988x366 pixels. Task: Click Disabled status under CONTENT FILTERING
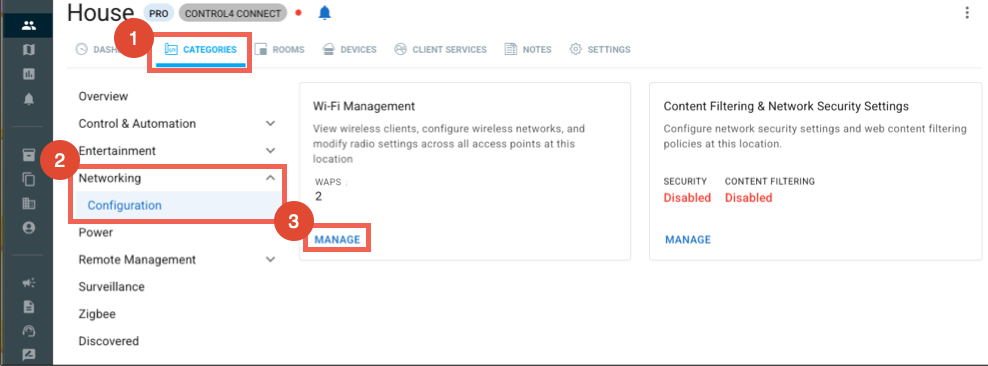tap(749, 198)
